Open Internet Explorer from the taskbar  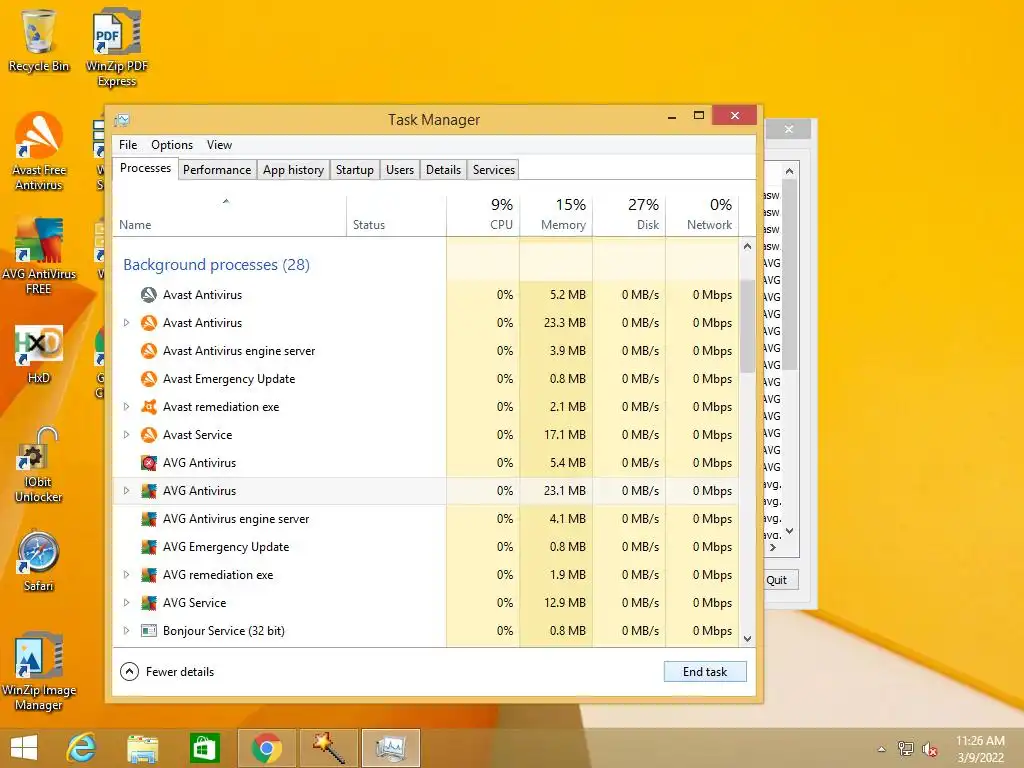click(82, 748)
